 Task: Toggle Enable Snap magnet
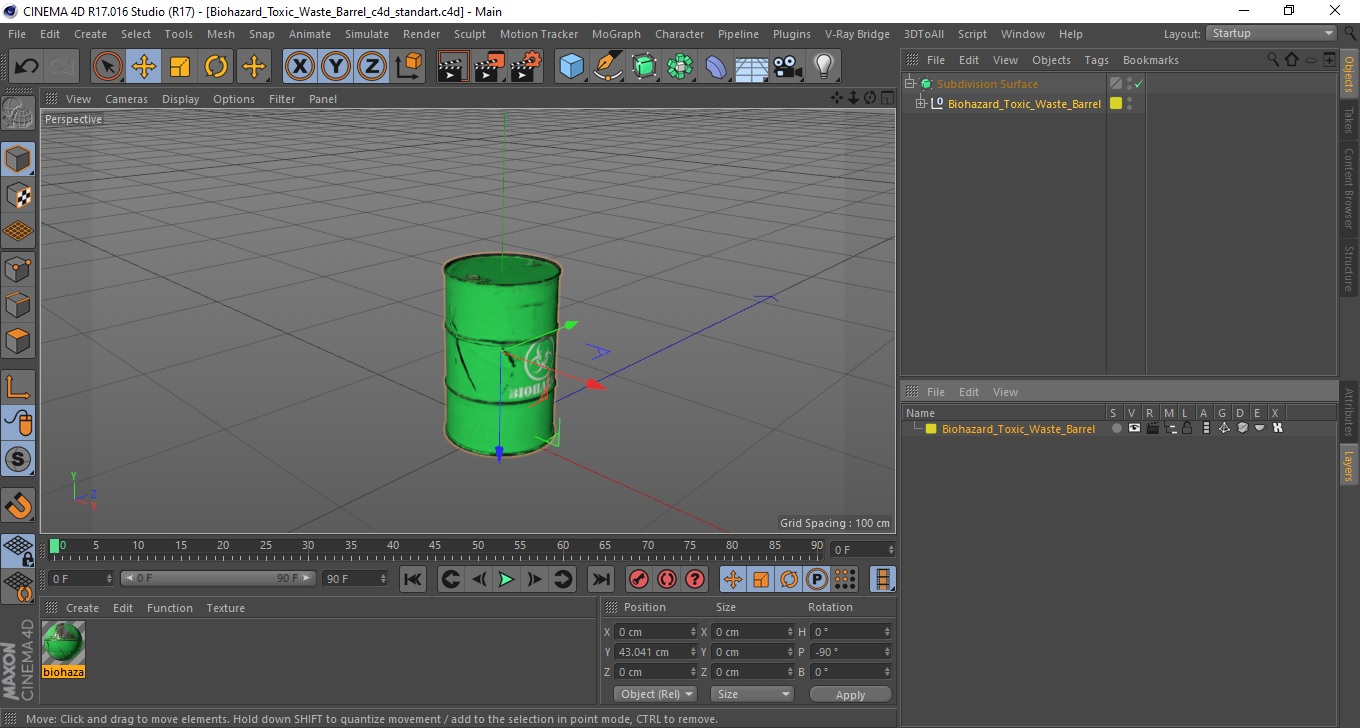tap(18, 505)
